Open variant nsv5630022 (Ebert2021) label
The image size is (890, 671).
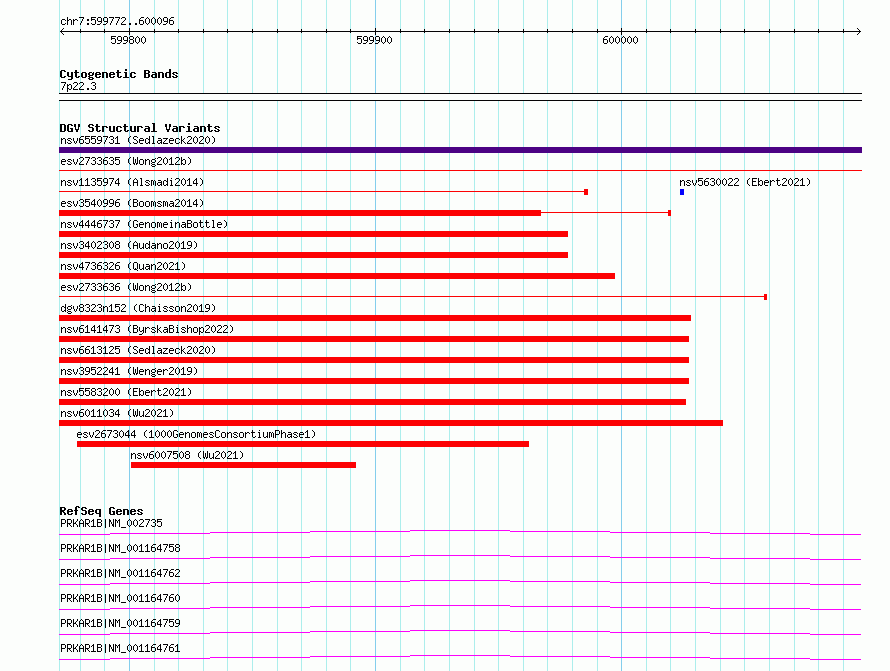point(745,182)
